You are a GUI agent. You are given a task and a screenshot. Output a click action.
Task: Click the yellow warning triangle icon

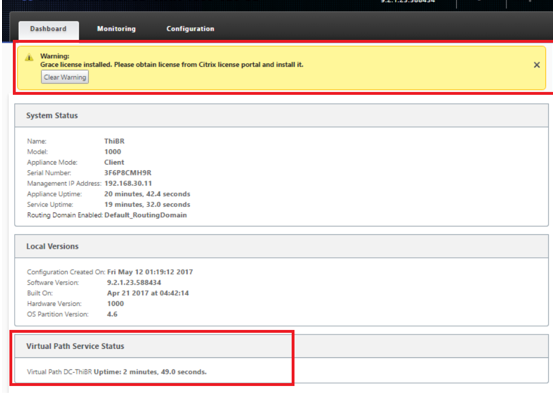click(29, 57)
